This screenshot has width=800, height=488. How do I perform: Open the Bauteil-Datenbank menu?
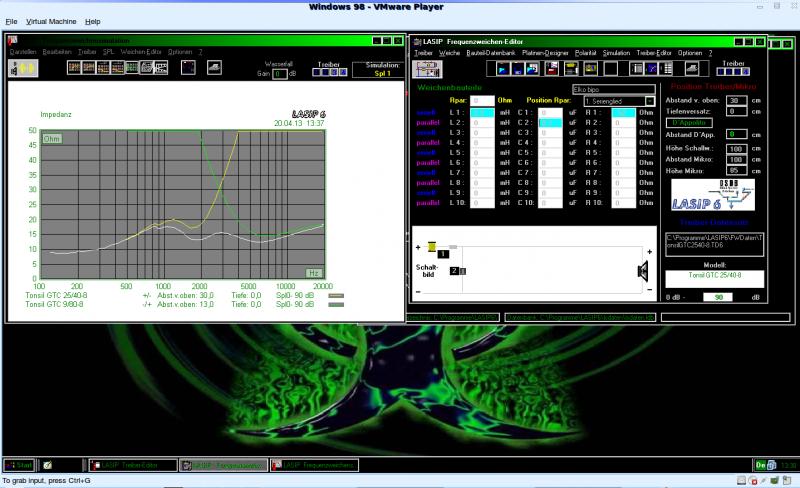tap(489, 52)
